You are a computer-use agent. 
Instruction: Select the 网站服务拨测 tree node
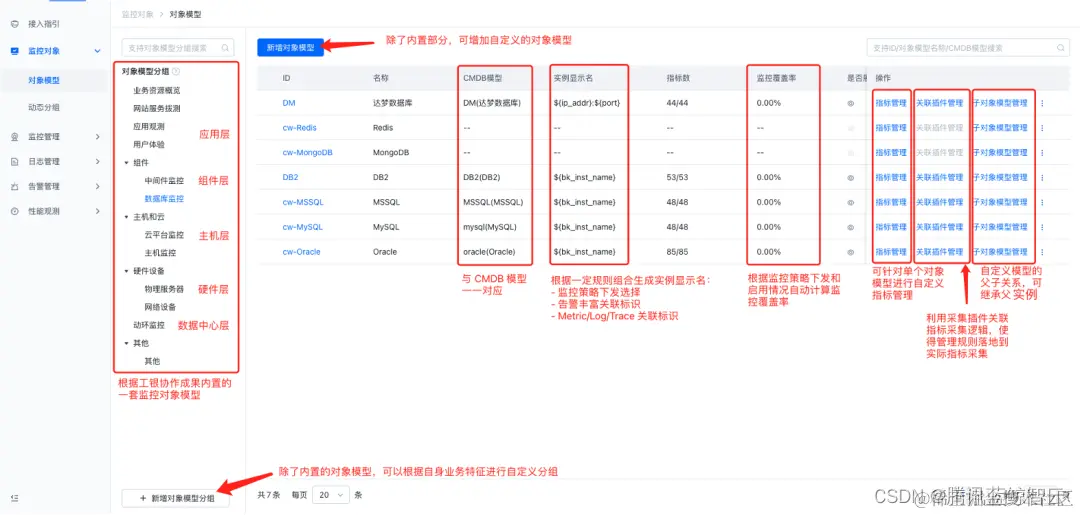[x=157, y=109]
